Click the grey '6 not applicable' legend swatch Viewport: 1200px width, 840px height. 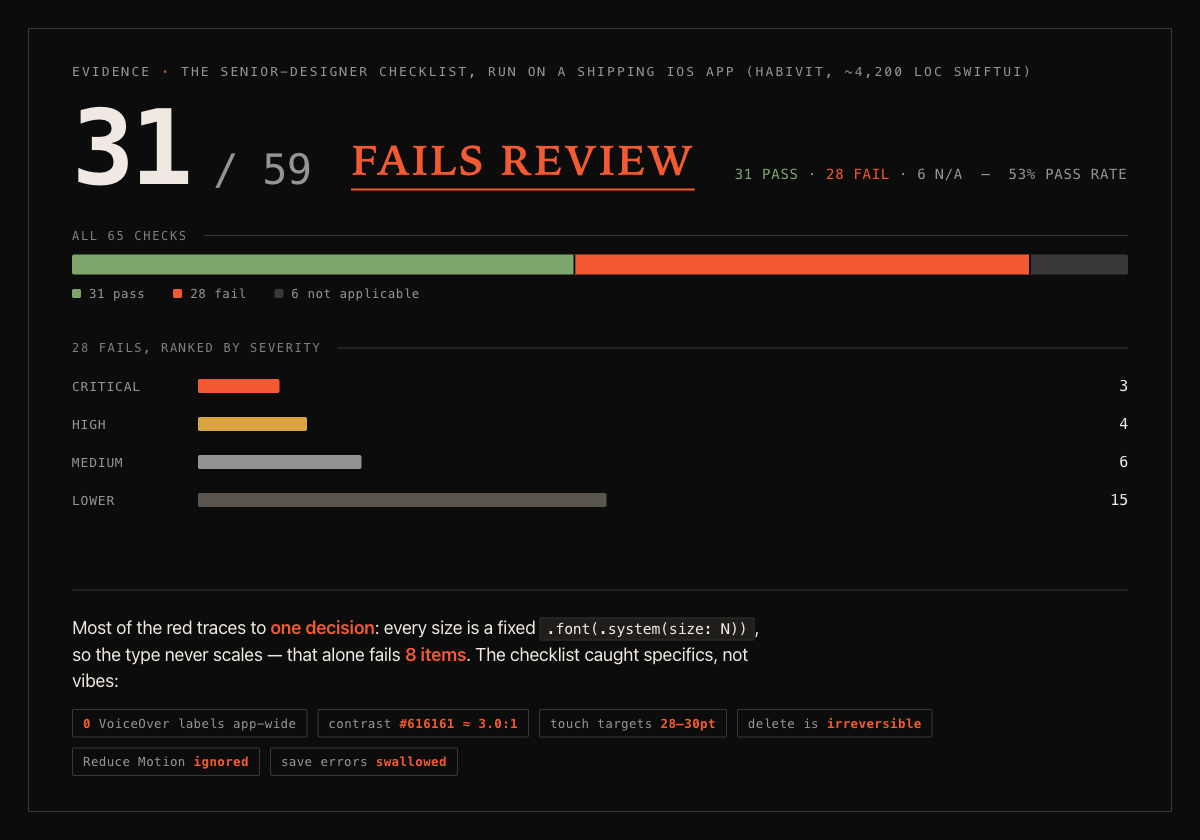coord(279,294)
